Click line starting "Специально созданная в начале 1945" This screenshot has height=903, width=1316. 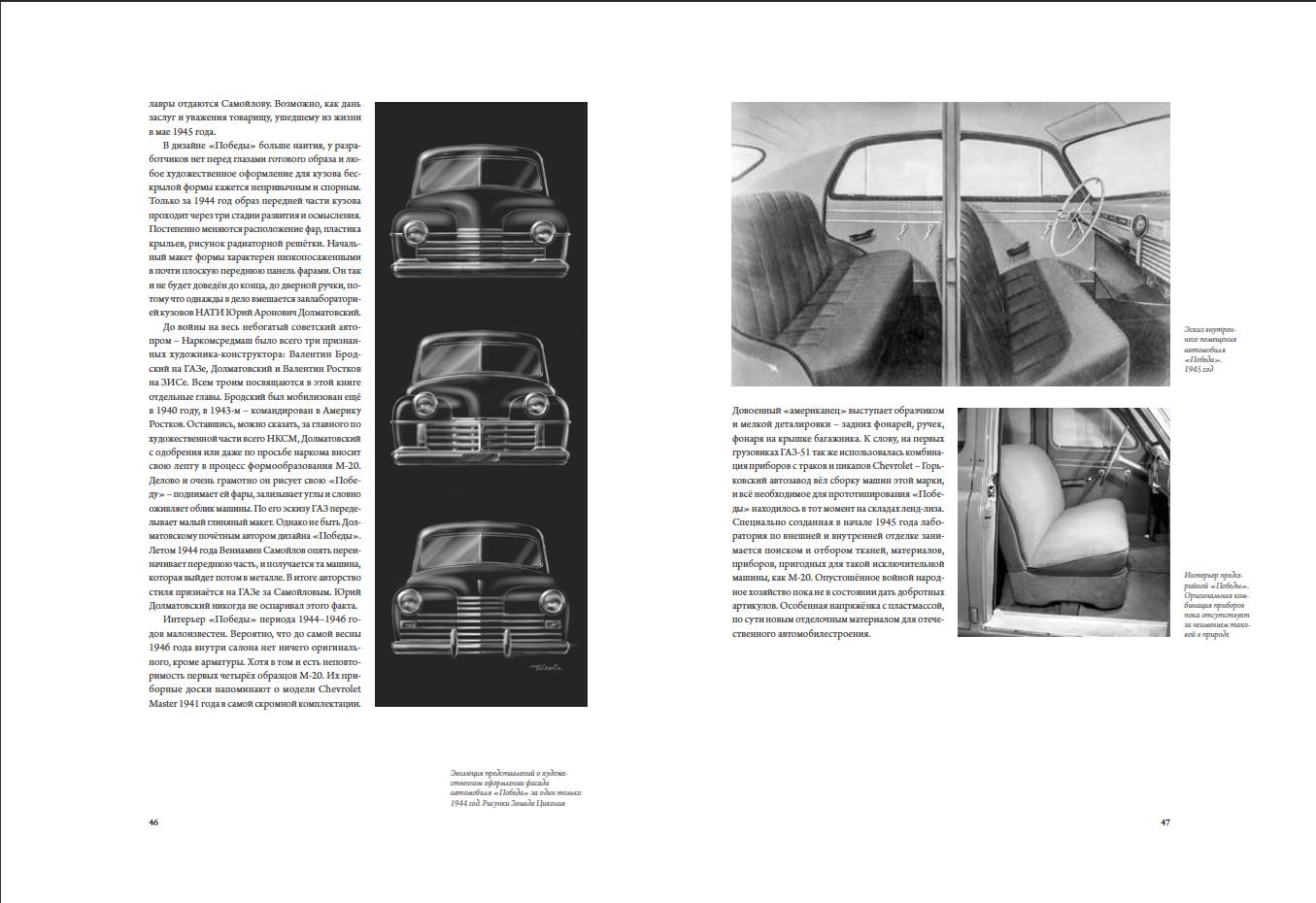pyautogui.click(x=838, y=522)
